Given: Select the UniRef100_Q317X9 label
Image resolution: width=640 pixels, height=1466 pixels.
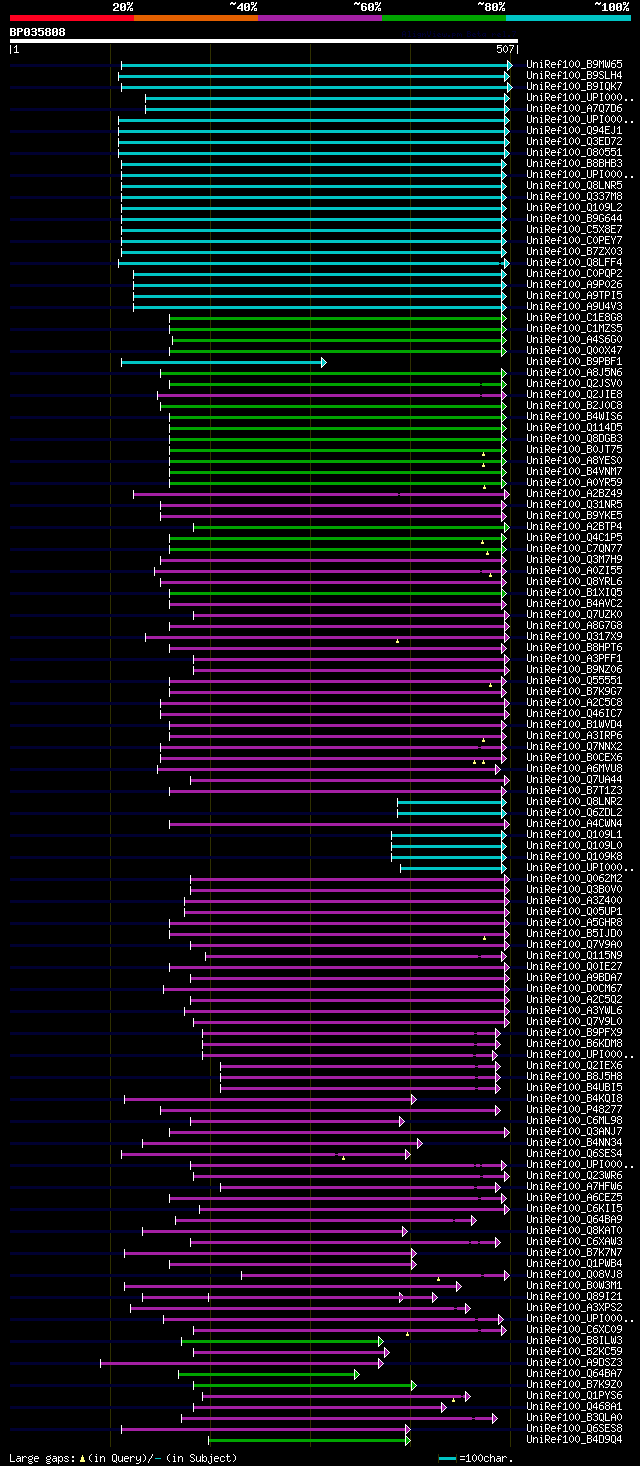Looking at the screenshot, I should tap(574, 636).
